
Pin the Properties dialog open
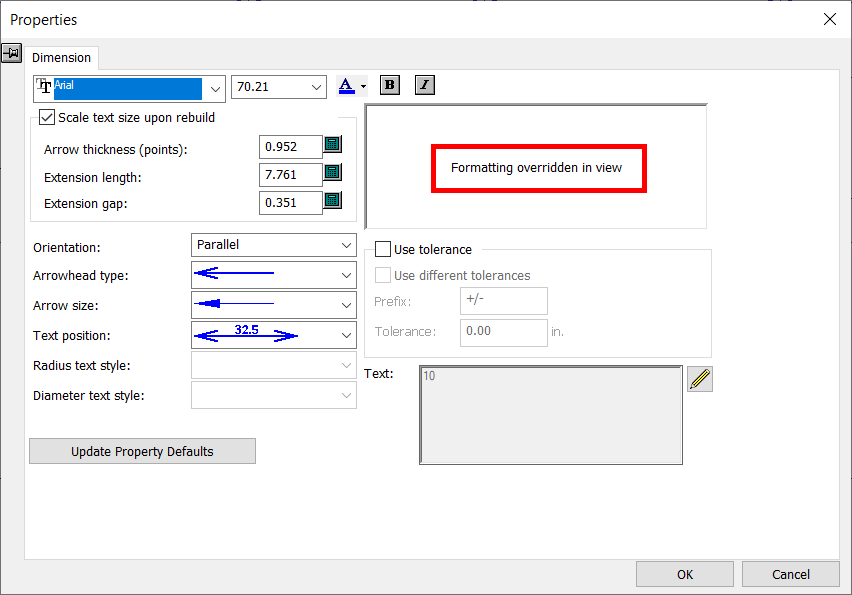(x=12, y=53)
